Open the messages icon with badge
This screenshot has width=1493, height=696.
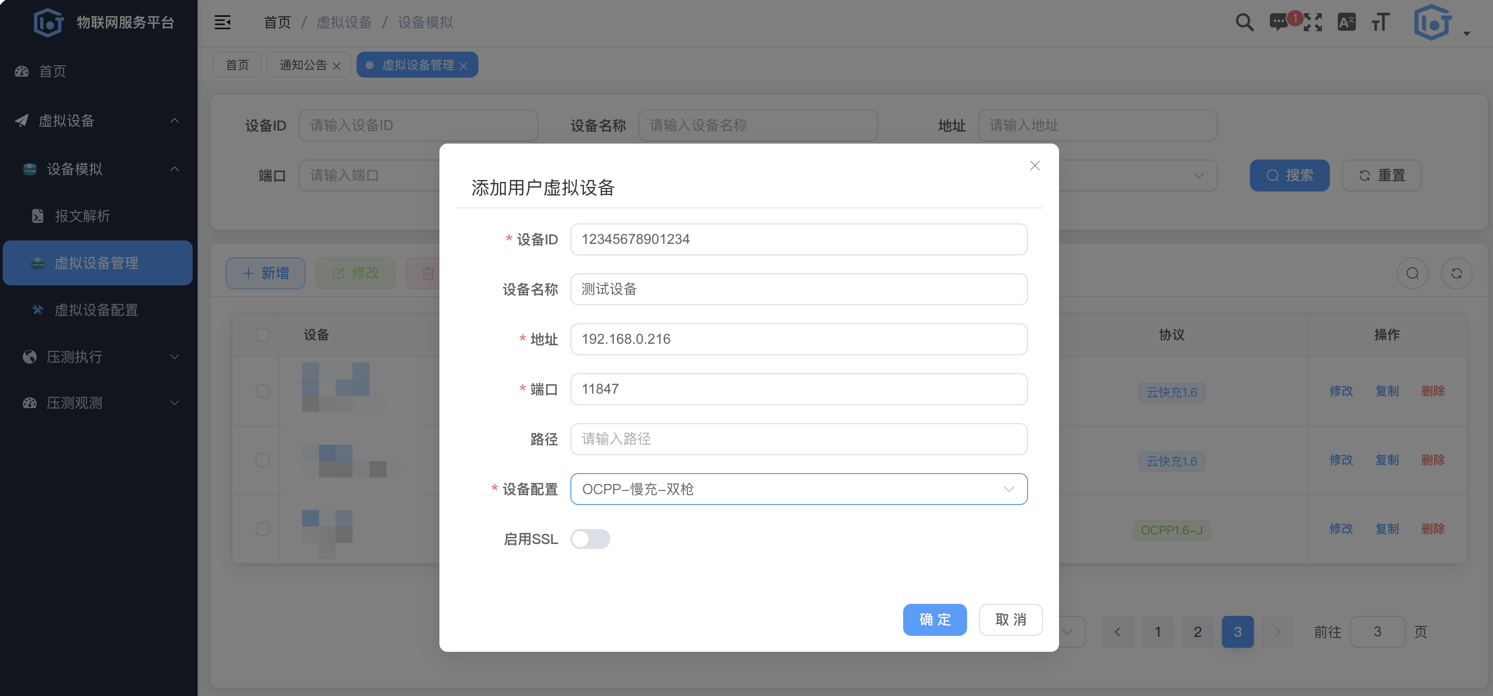click(1279, 22)
